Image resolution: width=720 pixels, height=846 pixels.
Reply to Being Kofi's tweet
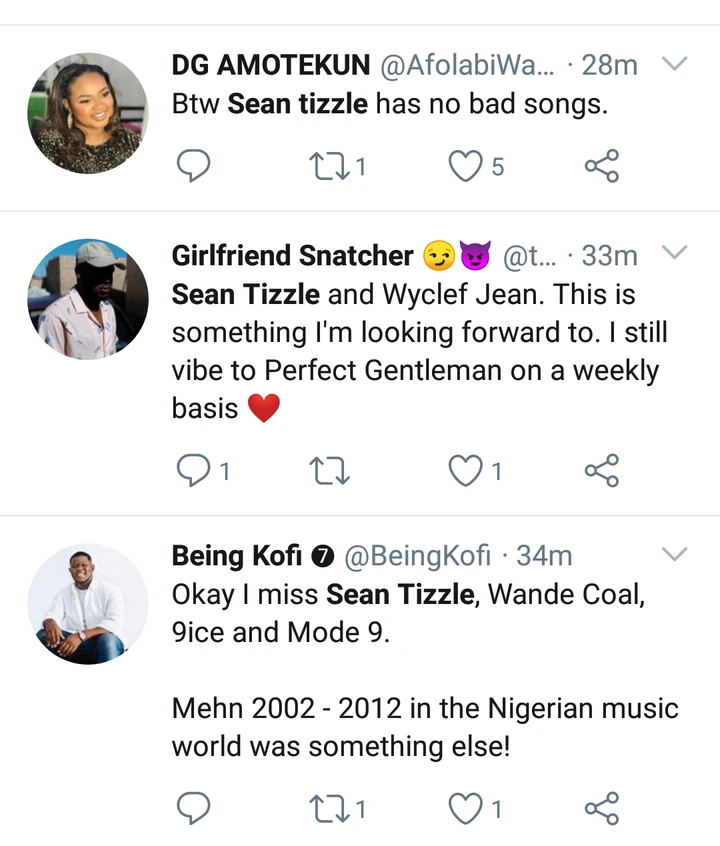[193, 808]
